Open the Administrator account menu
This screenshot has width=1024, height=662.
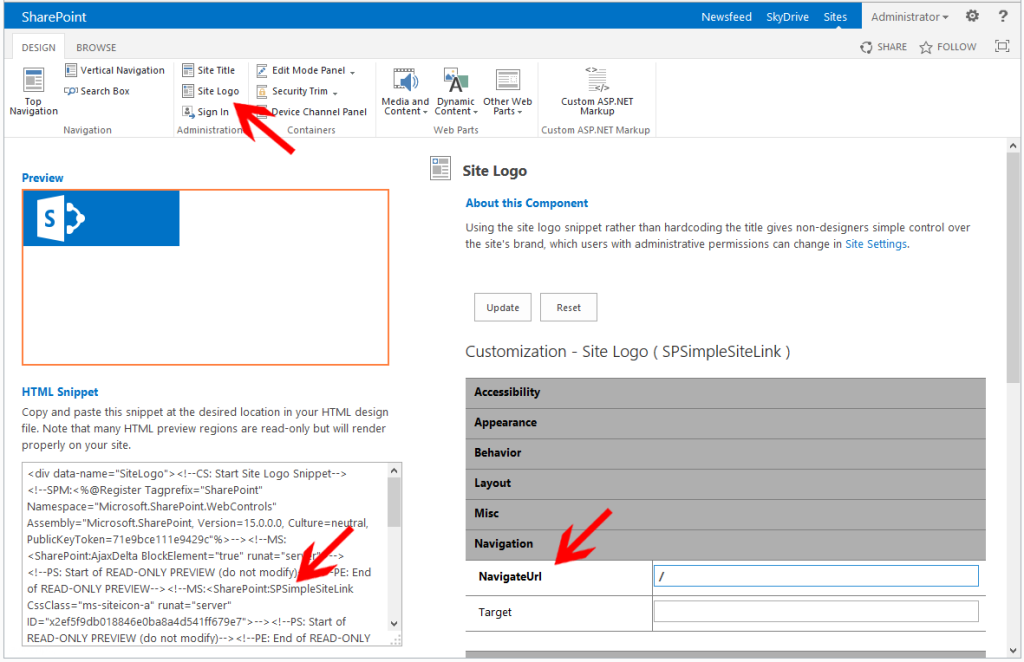[909, 17]
